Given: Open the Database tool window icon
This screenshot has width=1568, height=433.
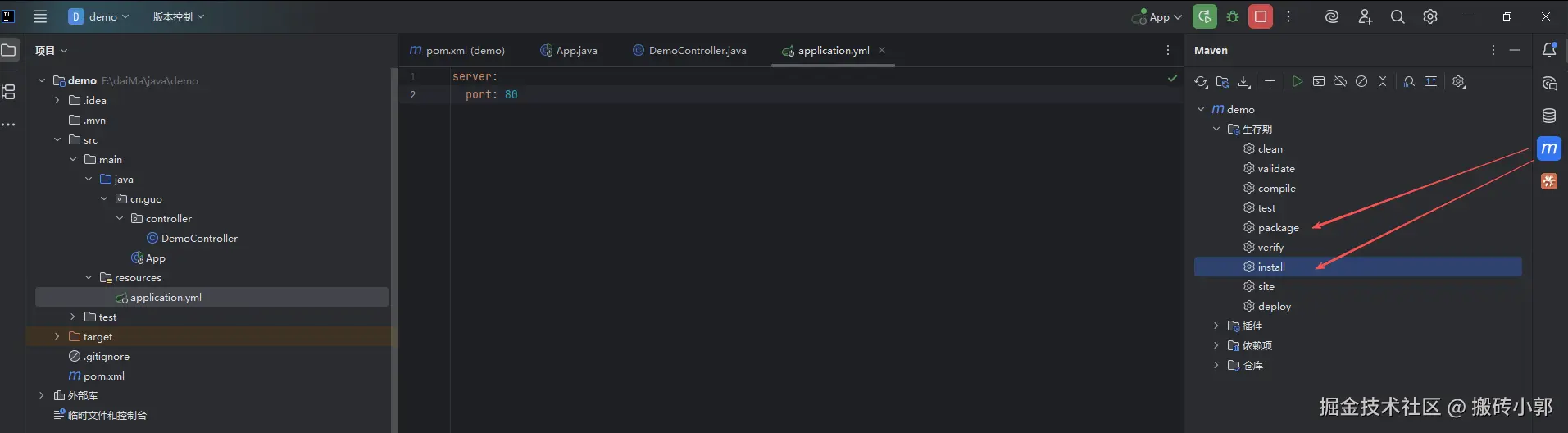Looking at the screenshot, I should click(x=1549, y=116).
